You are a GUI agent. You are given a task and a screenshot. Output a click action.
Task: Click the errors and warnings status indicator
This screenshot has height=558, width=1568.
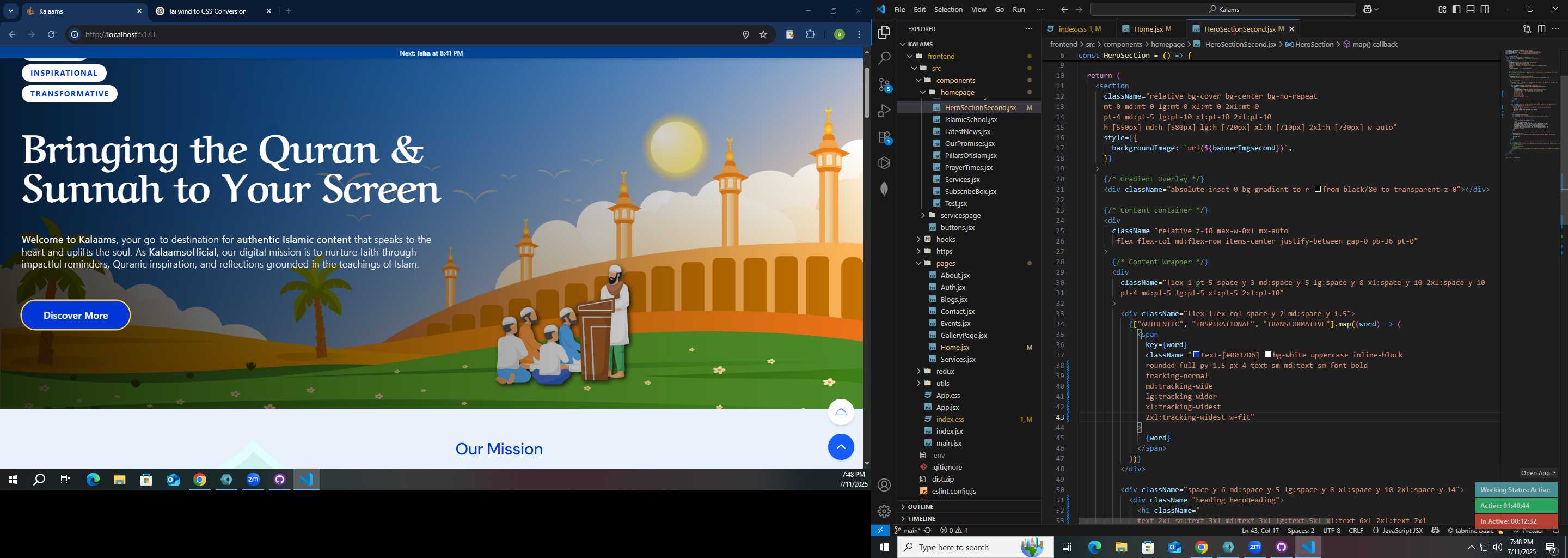click(954, 531)
